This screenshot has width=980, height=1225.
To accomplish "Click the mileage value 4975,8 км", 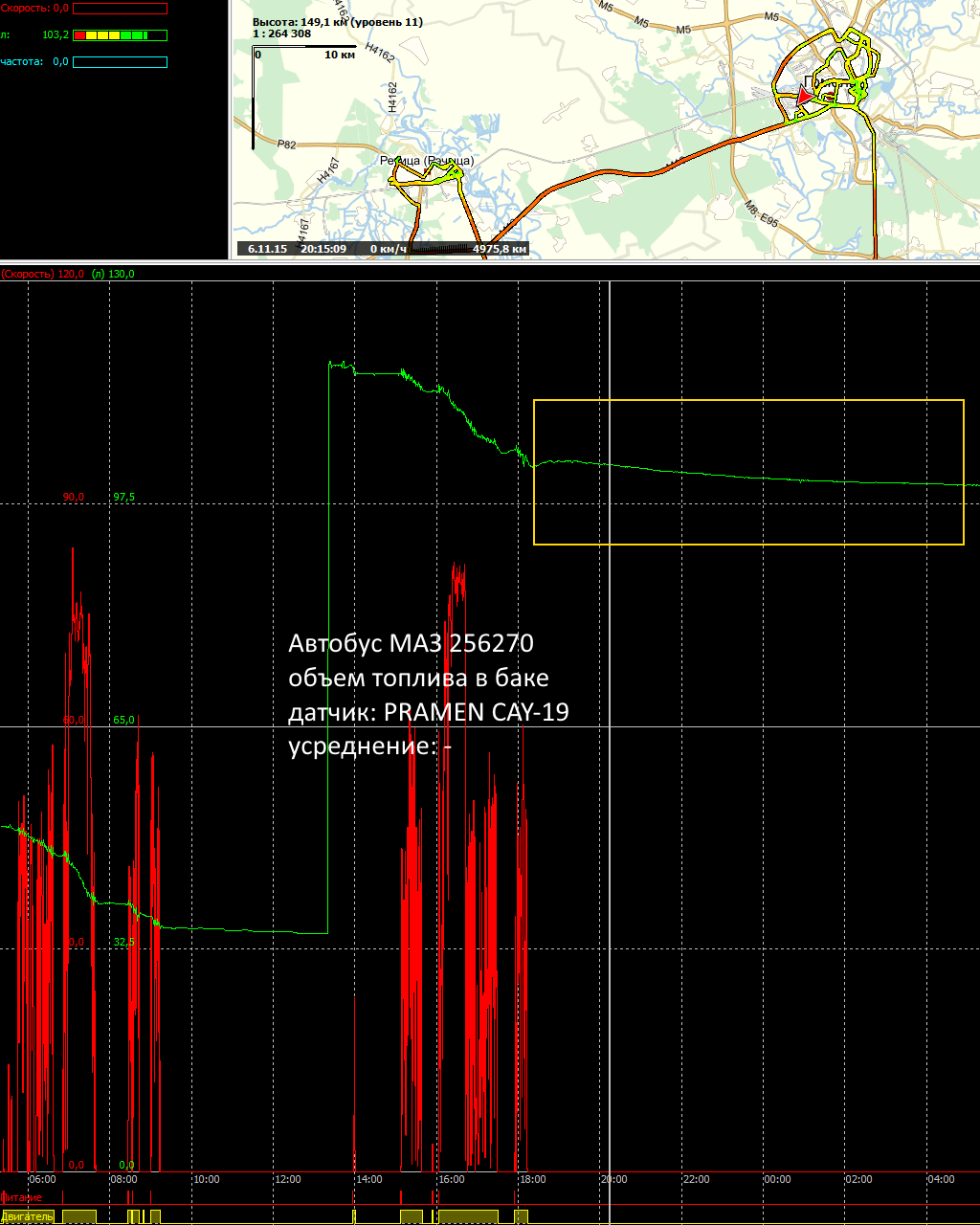I will (x=500, y=249).
